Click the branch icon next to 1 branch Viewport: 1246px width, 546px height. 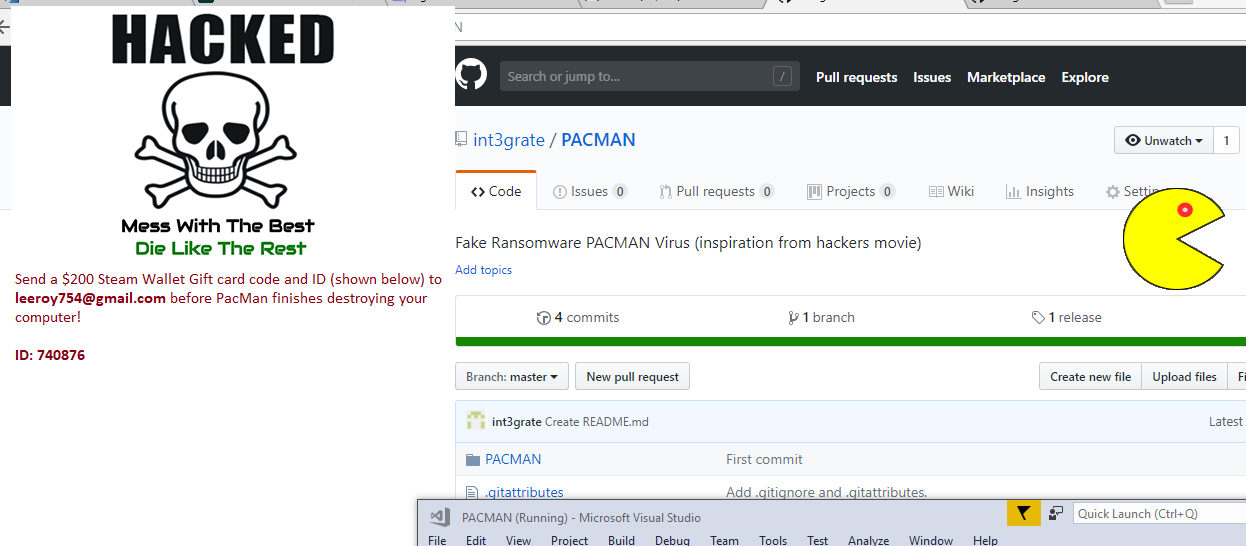pyautogui.click(x=794, y=318)
